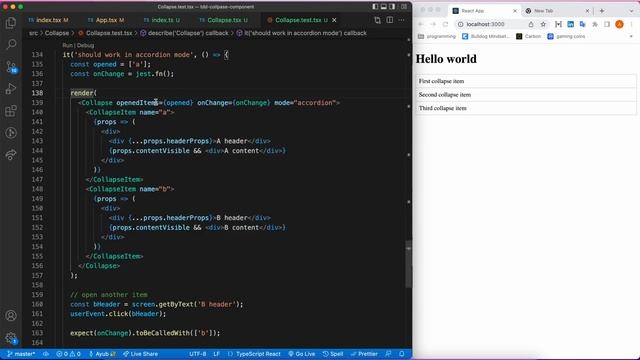Viewport: 640px width, 360px height.
Task: Open Source Control view with badge
Action: [x=11, y=67]
